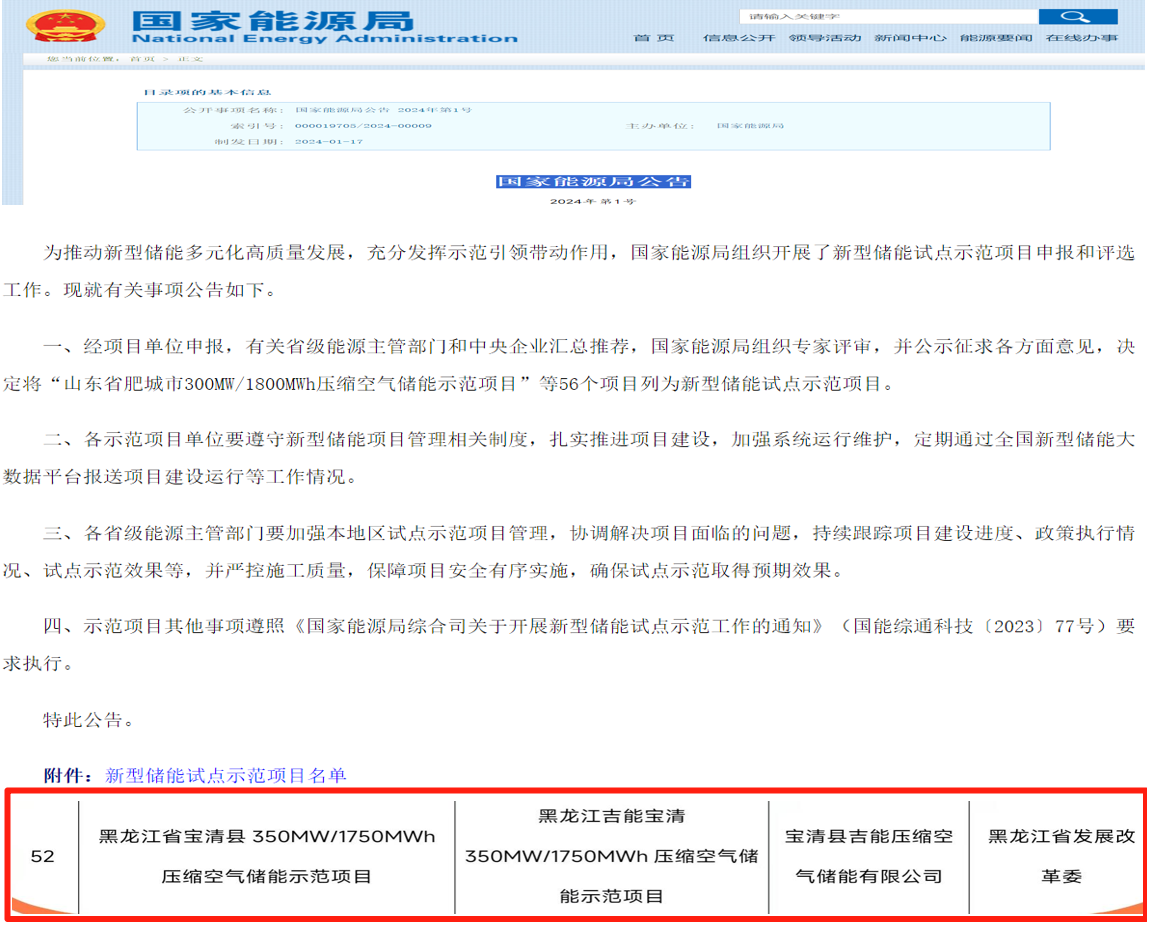The image size is (1149, 929).
Task: Click the magnifier search button
Action: (1077, 16)
